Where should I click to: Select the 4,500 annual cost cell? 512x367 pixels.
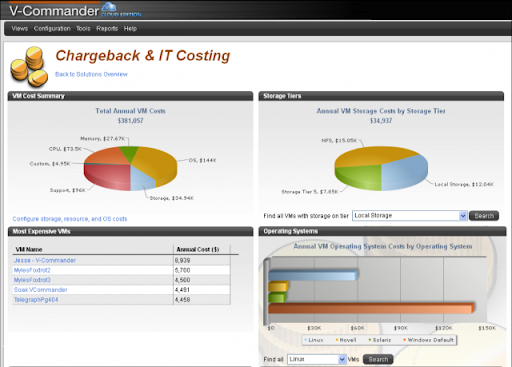[202, 280]
